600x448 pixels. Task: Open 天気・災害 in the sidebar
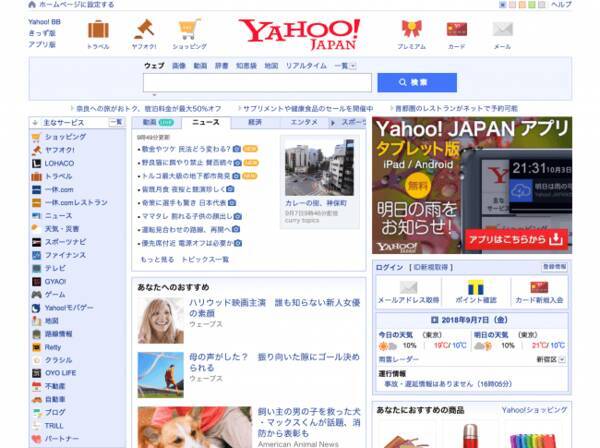pyautogui.click(x=62, y=229)
